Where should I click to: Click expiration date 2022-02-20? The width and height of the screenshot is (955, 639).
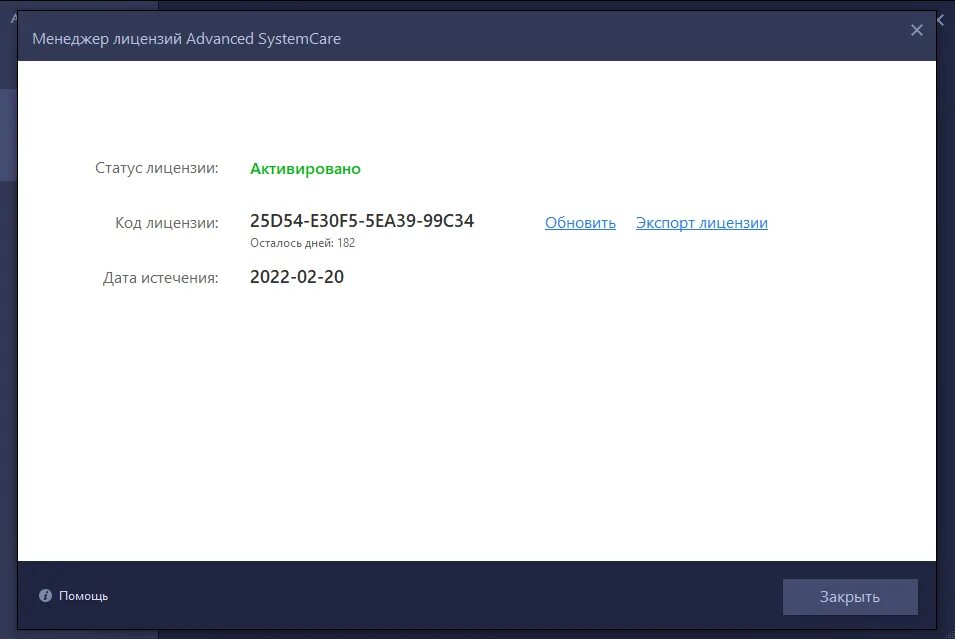coord(297,277)
